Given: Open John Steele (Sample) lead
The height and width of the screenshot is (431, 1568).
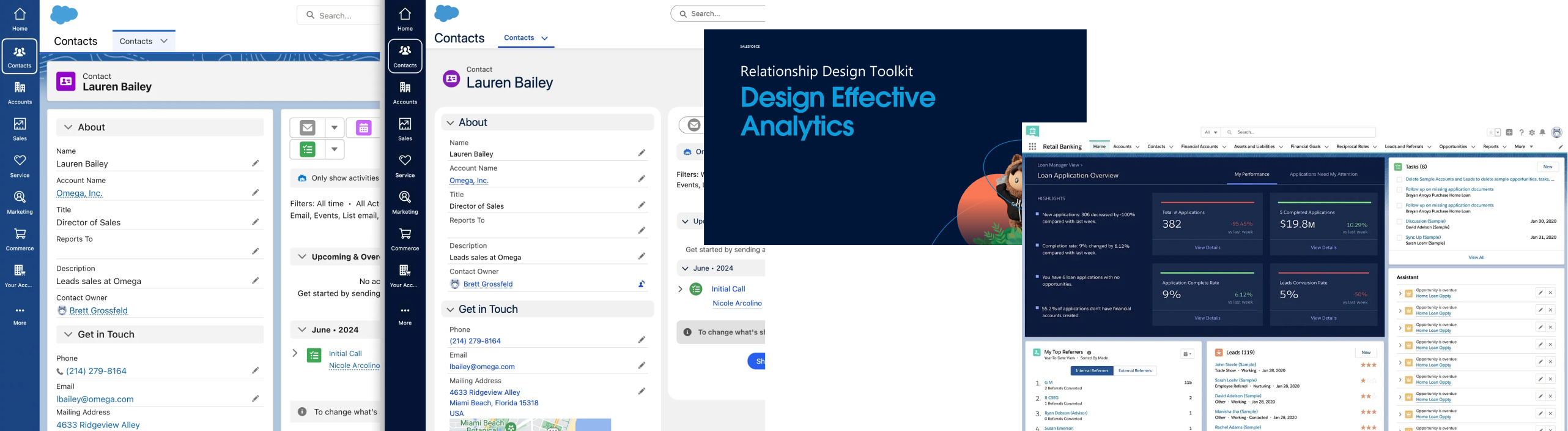Looking at the screenshot, I should click(x=1235, y=364).
